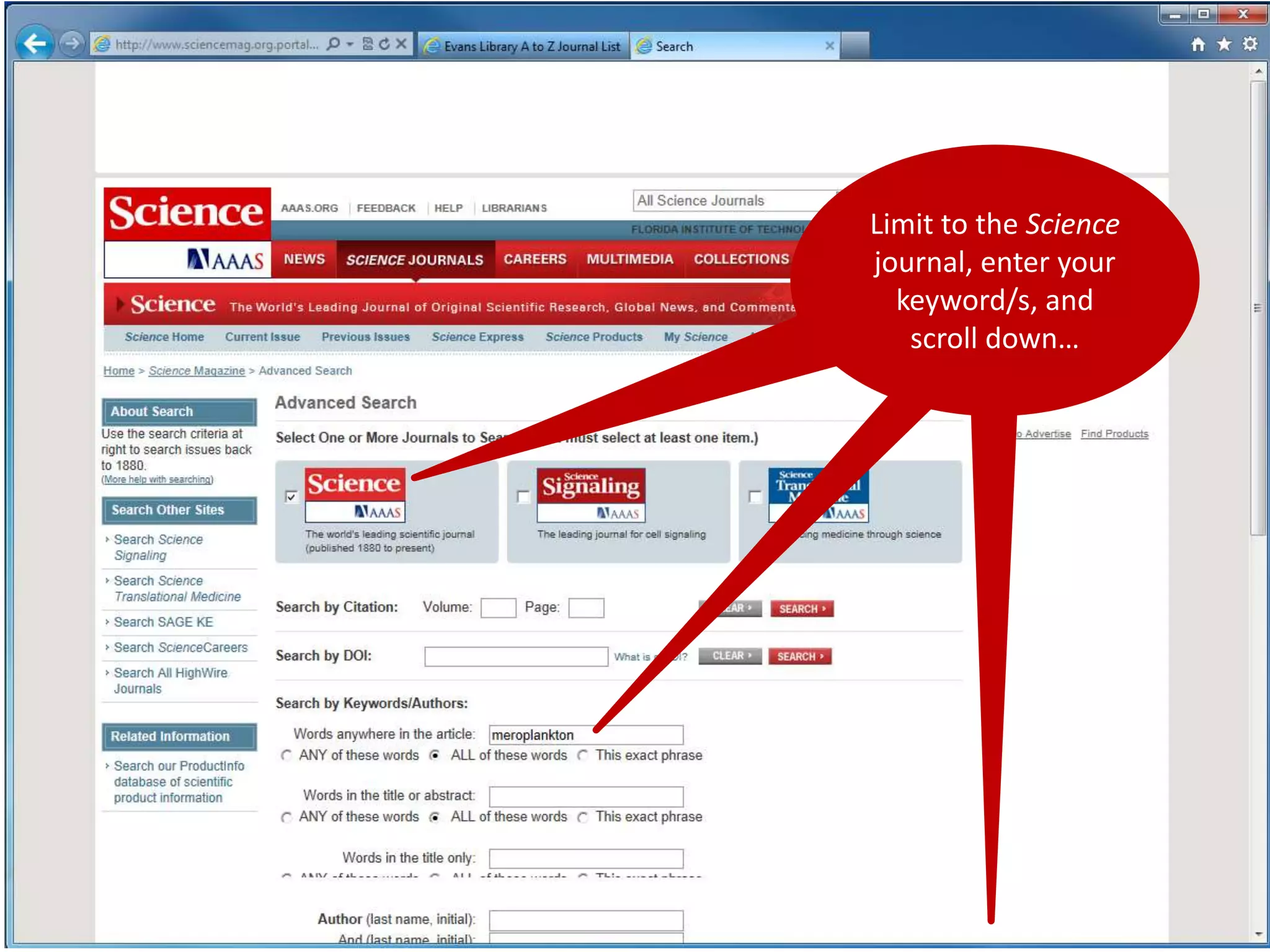Click SEARCH button for citation search
This screenshot has height=952, width=1270.
click(802, 609)
